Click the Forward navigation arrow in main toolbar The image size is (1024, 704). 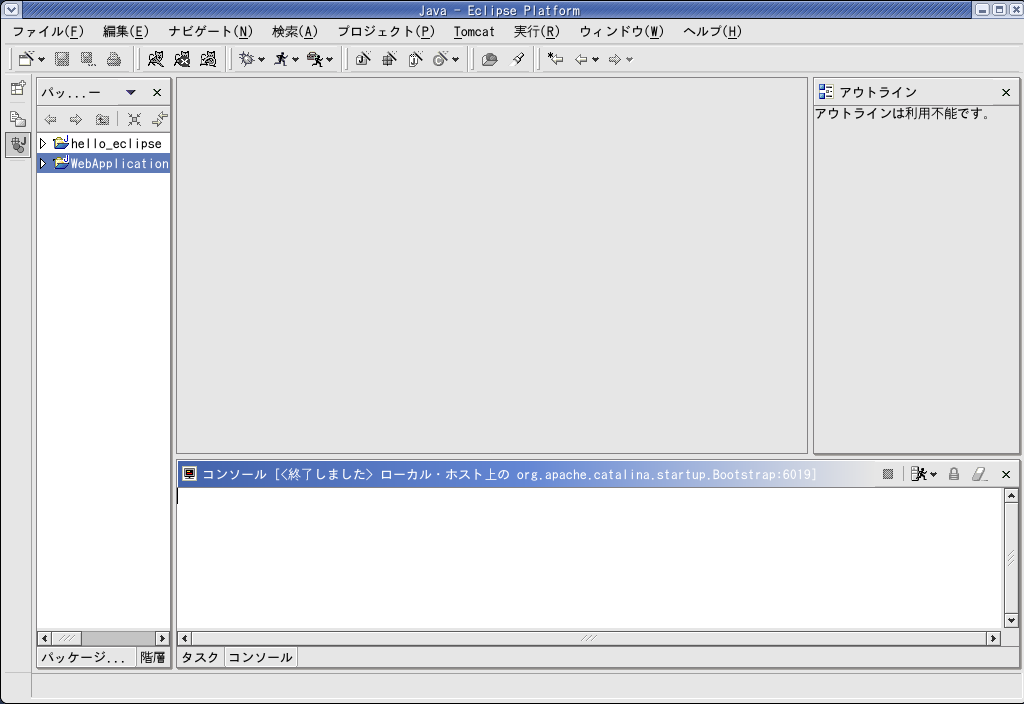[615, 59]
